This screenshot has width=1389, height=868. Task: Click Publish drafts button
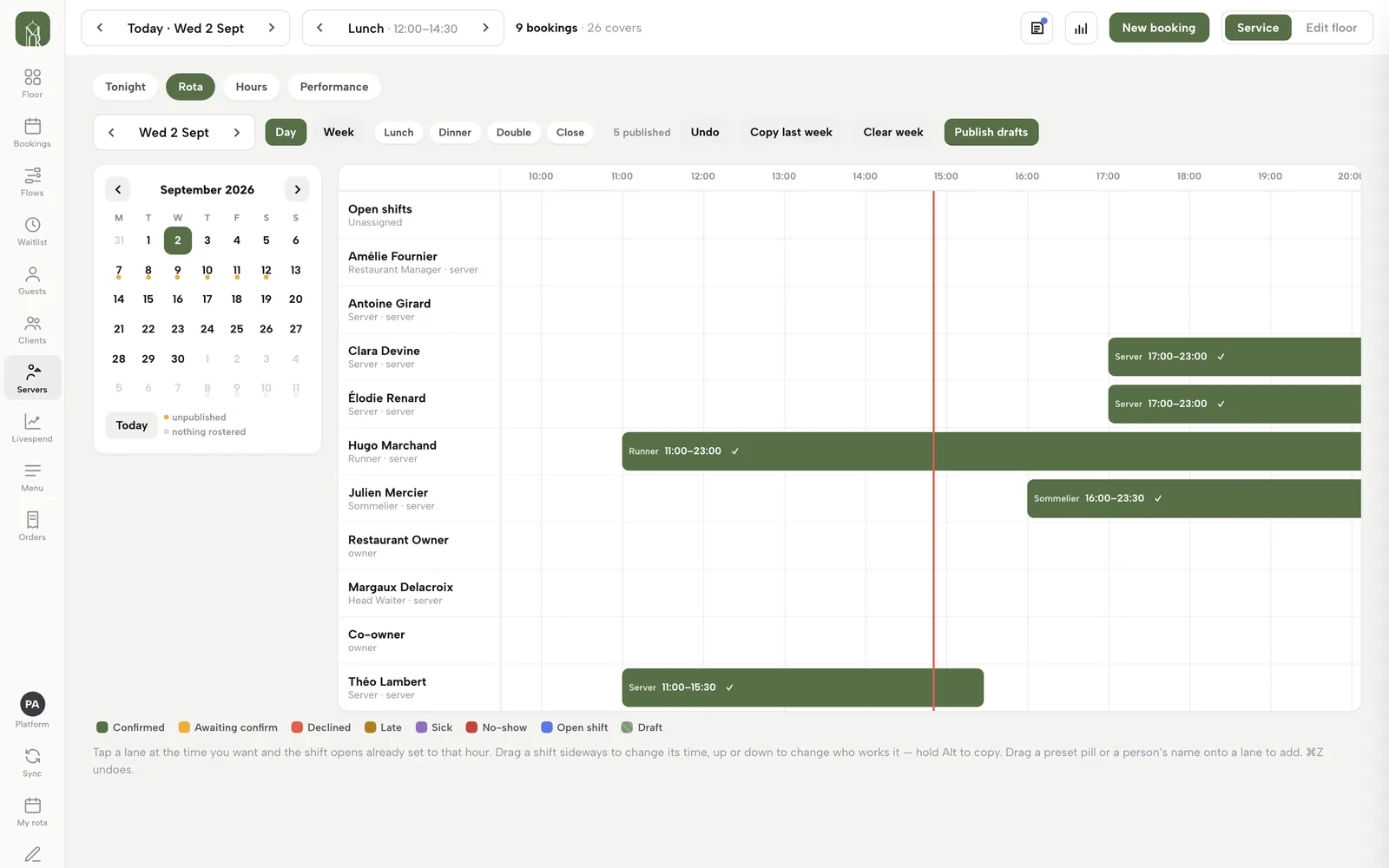tap(991, 132)
